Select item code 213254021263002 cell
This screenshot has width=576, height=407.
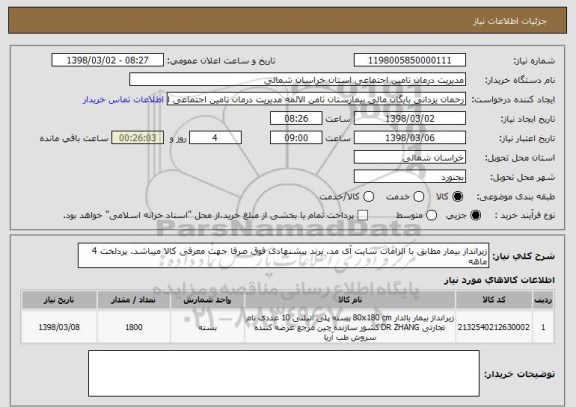tap(494, 327)
